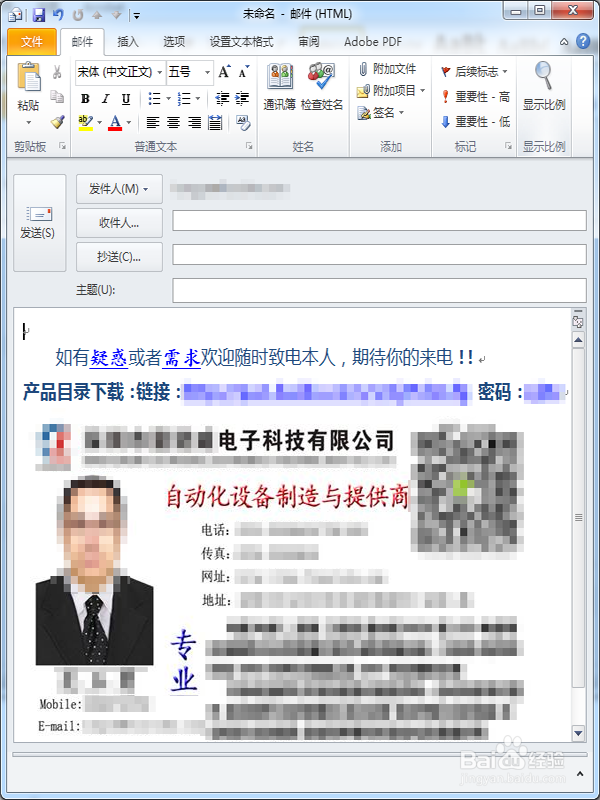Toggle Italic formatting

(x=106, y=98)
